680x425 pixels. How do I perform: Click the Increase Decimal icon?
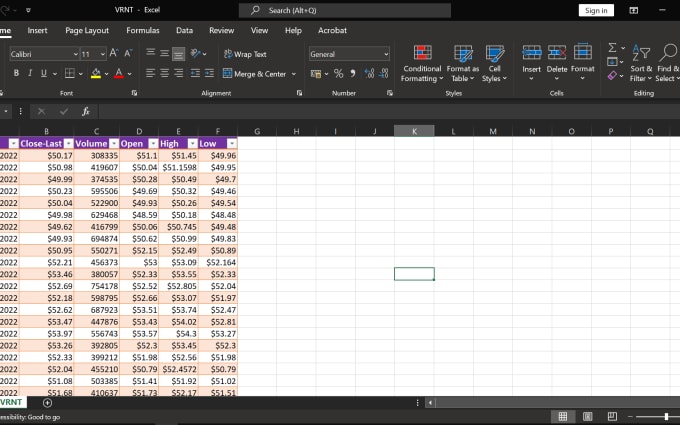click(369, 74)
